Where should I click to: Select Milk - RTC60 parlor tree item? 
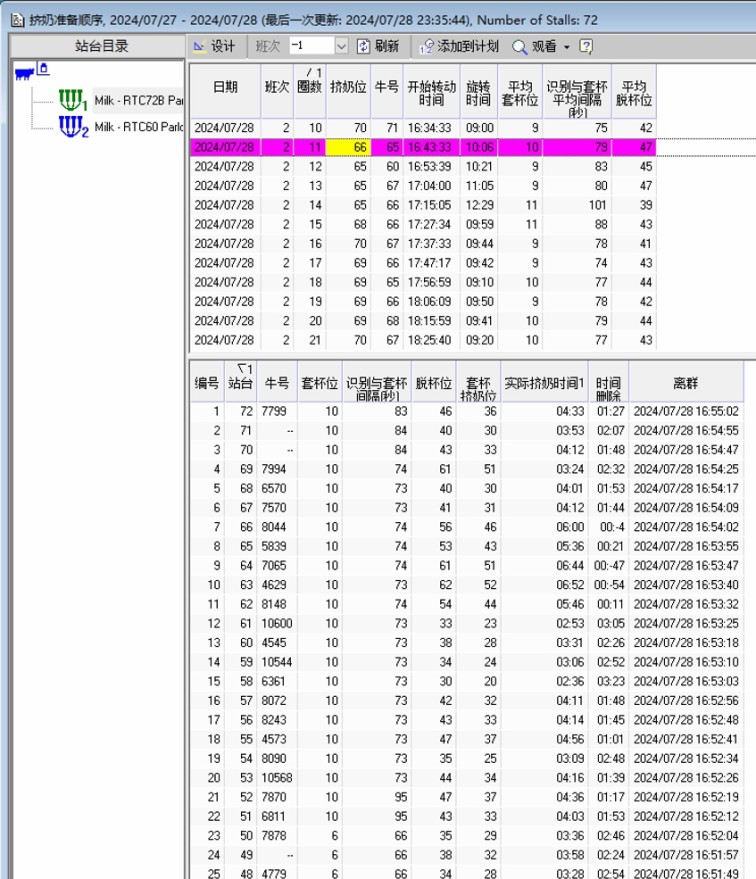tap(138, 127)
